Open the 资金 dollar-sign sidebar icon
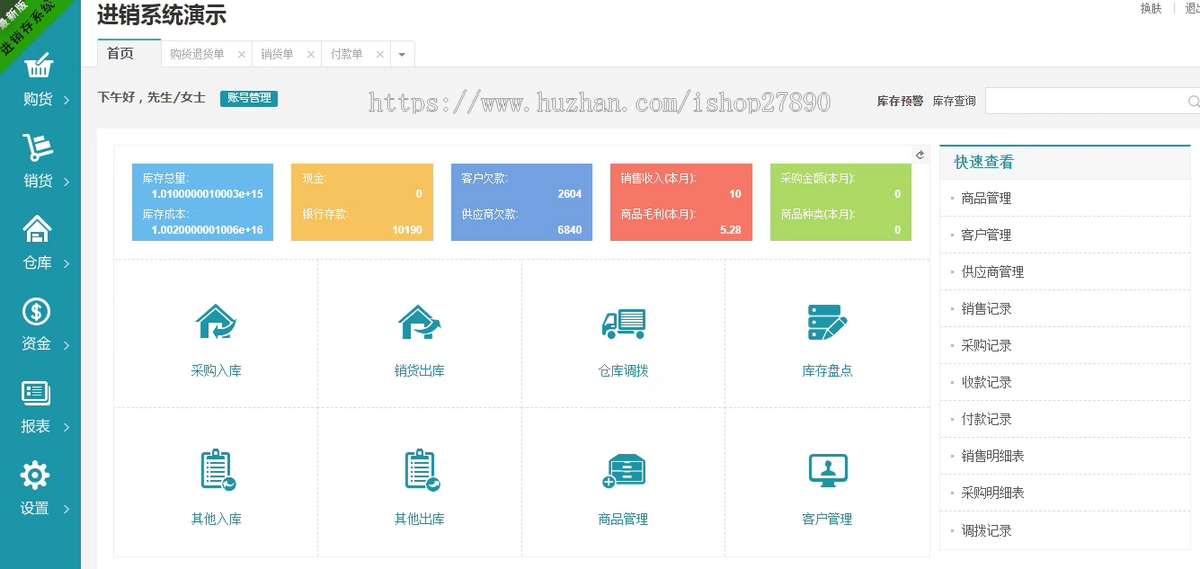1200x569 pixels. point(37,312)
